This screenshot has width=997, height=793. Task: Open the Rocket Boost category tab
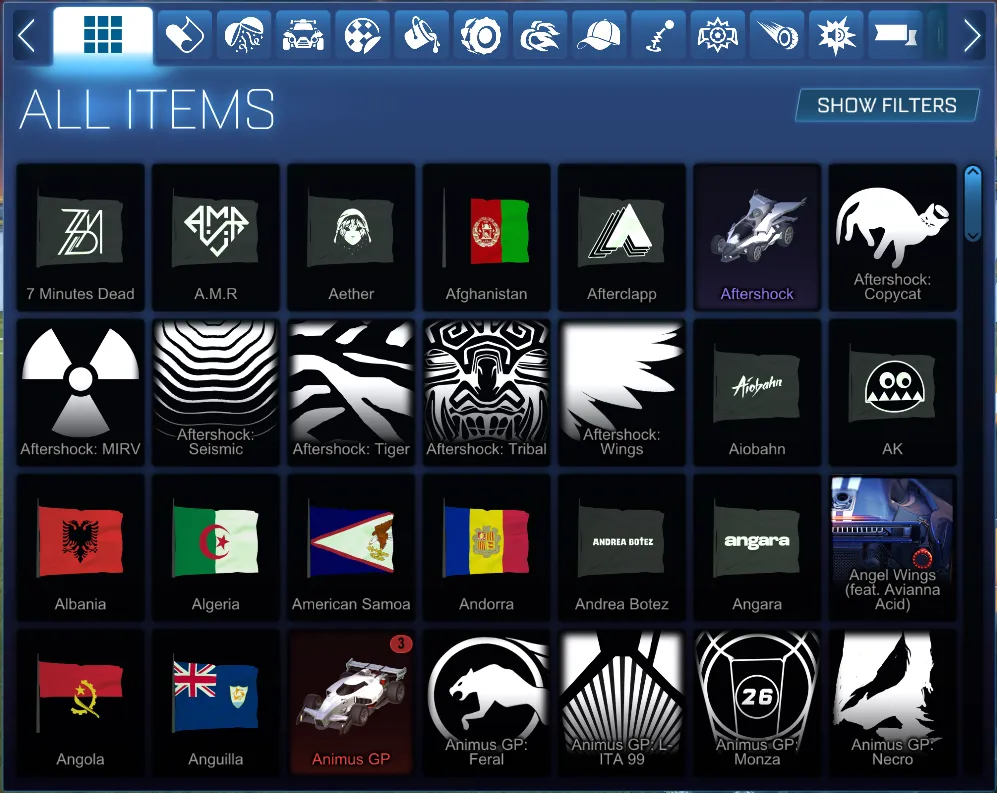pyautogui.click(x=540, y=35)
